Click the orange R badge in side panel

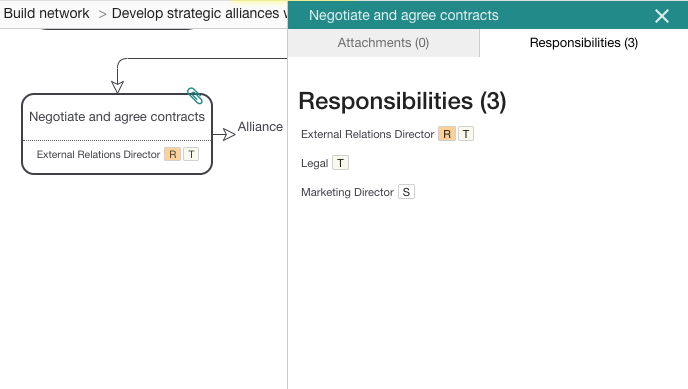(447, 134)
